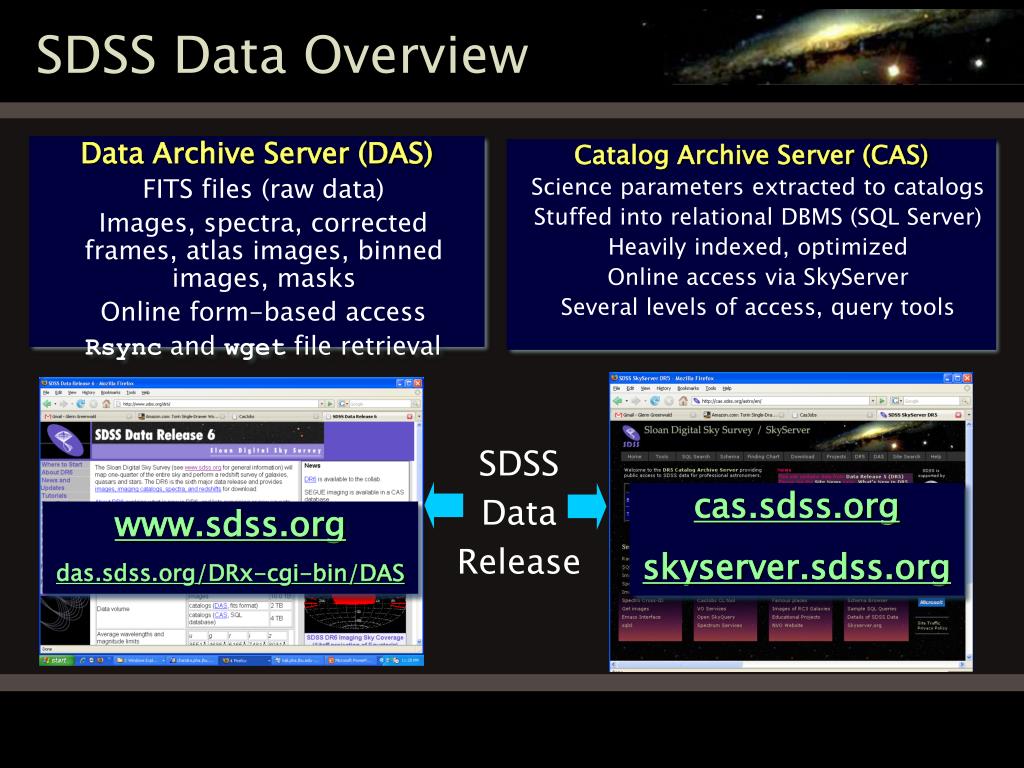
Task: Click Forward arrow in SkyServer DR5 window
Action: (x=635, y=401)
